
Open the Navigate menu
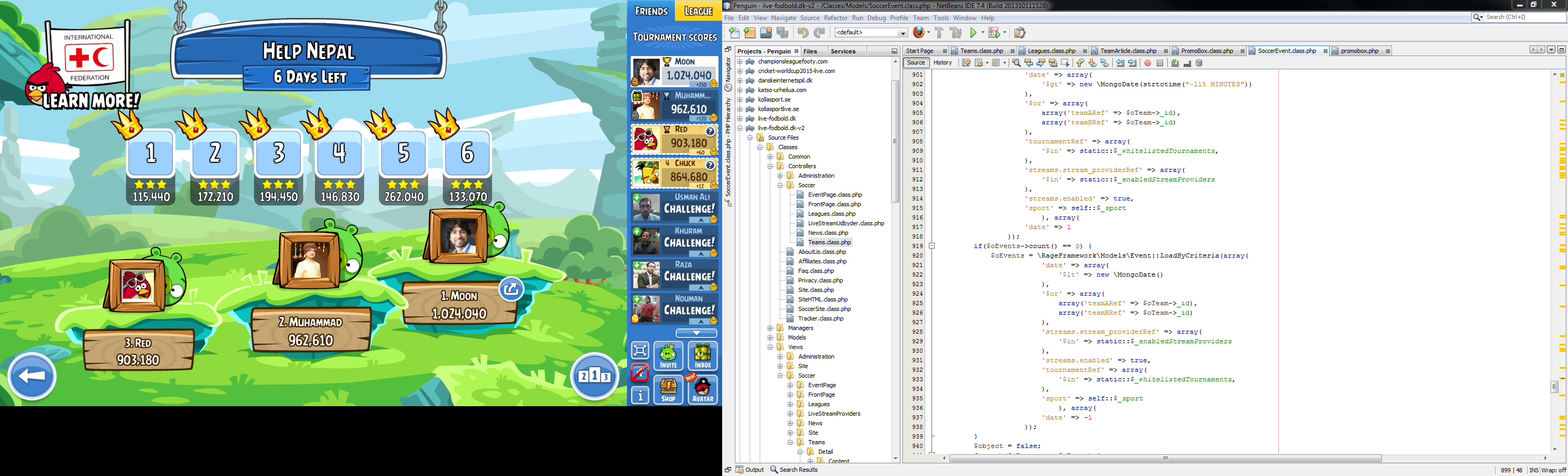point(783,19)
